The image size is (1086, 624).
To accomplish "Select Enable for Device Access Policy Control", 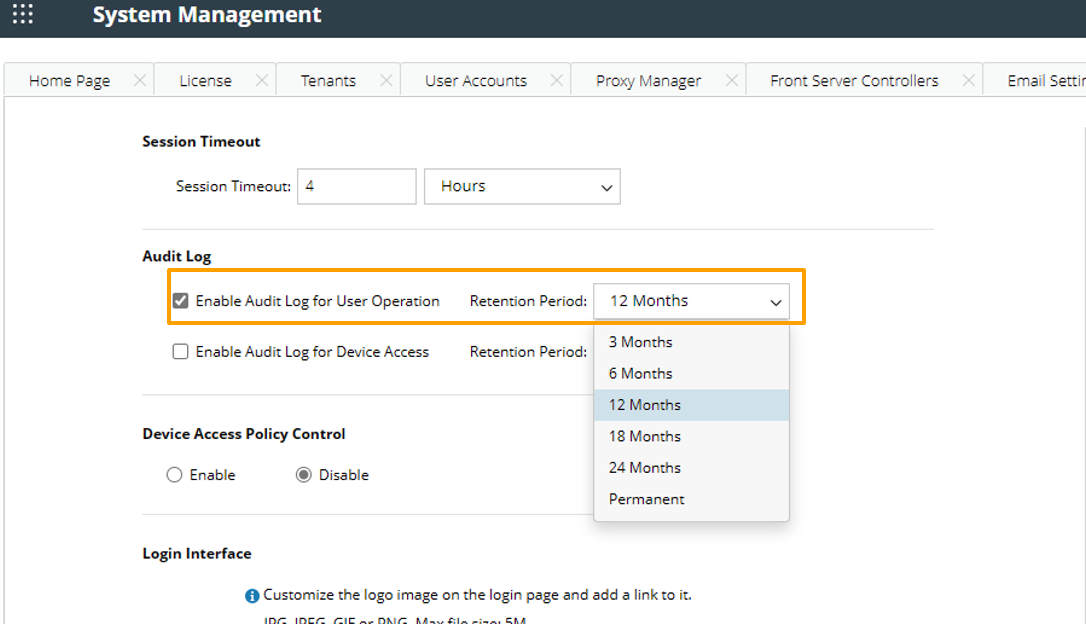I will click(x=174, y=475).
